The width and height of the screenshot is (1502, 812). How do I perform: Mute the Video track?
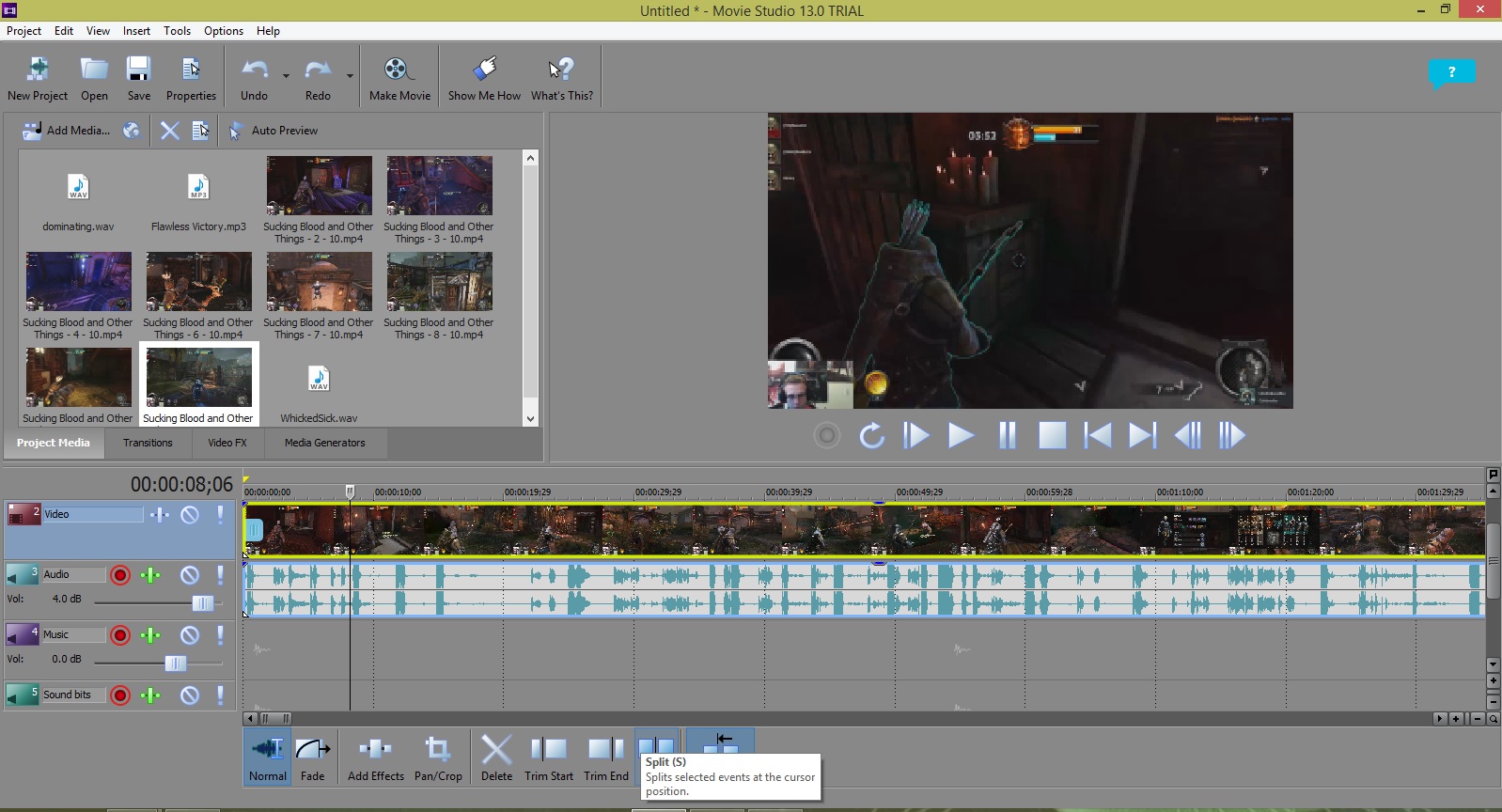190,514
